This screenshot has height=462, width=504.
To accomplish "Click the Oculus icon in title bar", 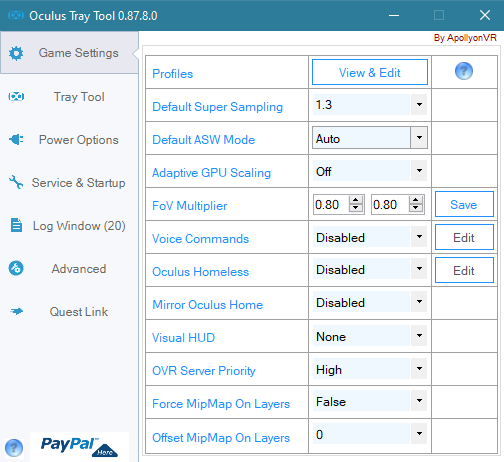I will tap(16, 15).
